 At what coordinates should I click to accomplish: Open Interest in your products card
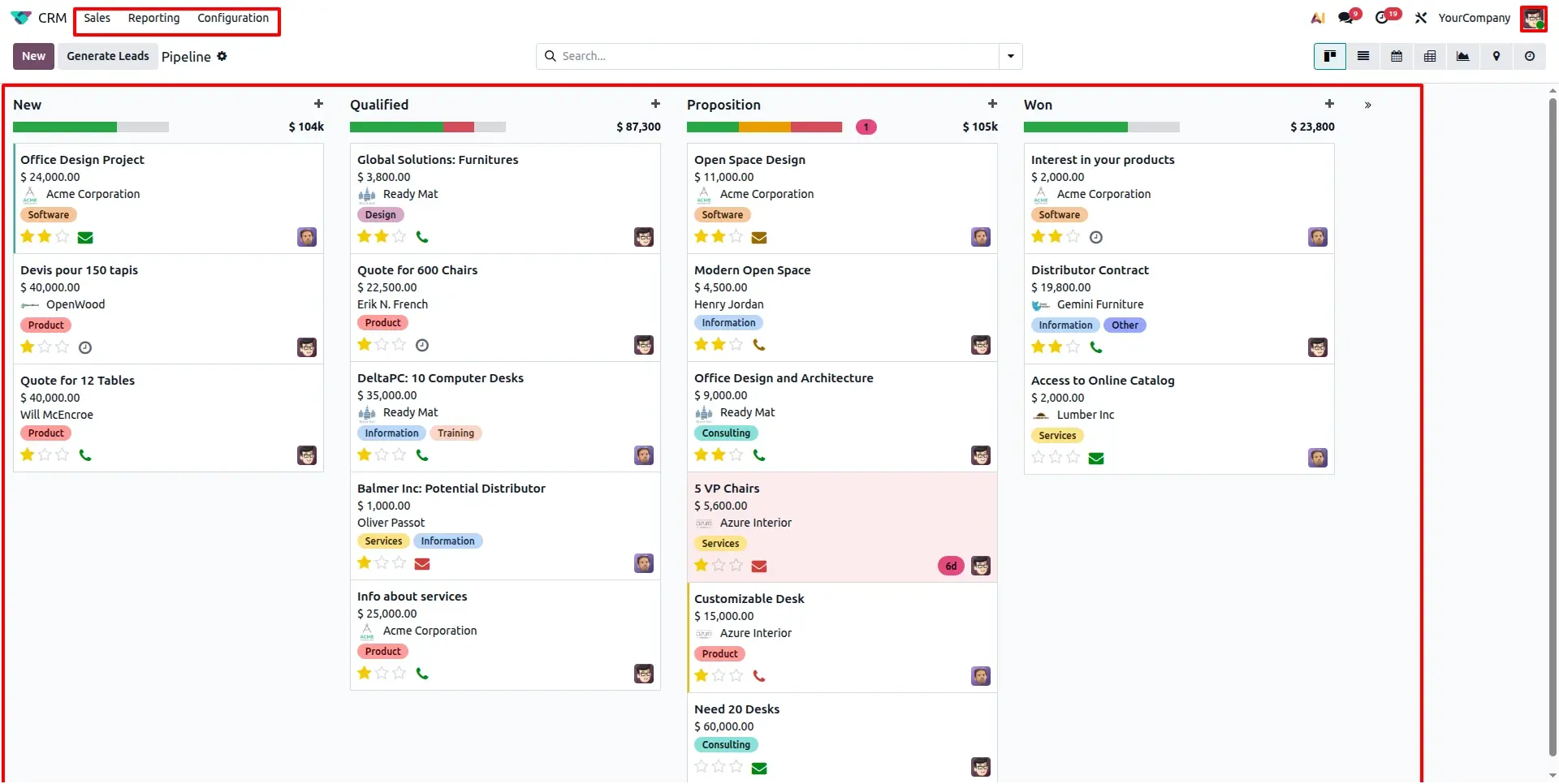1179,199
